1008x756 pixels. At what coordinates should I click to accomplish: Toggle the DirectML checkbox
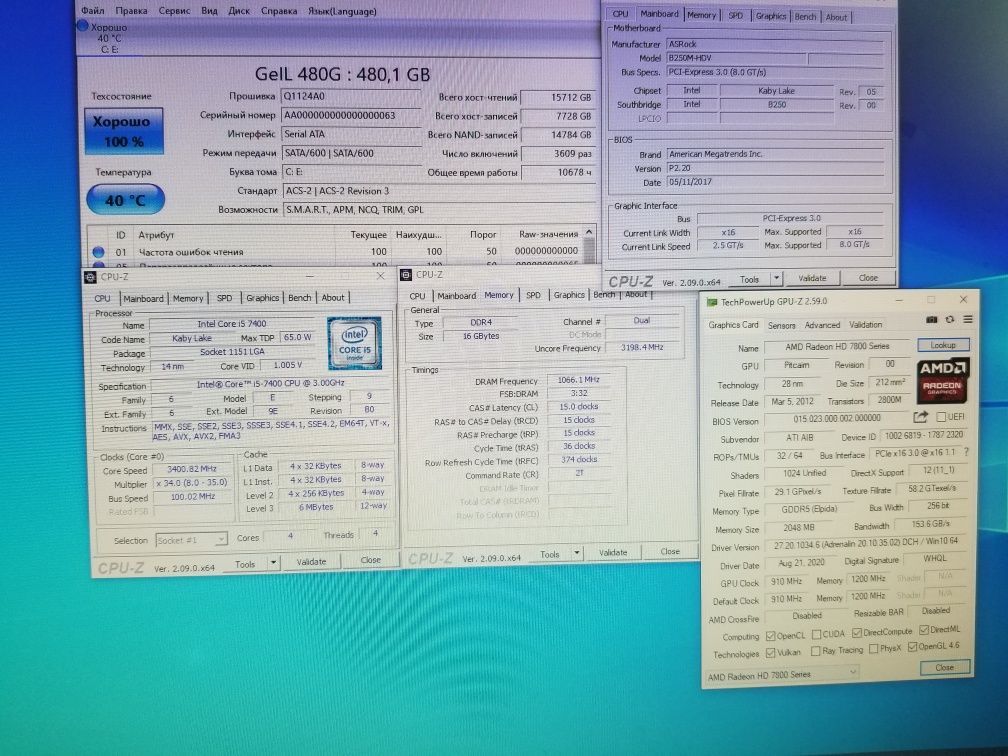tap(923, 629)
